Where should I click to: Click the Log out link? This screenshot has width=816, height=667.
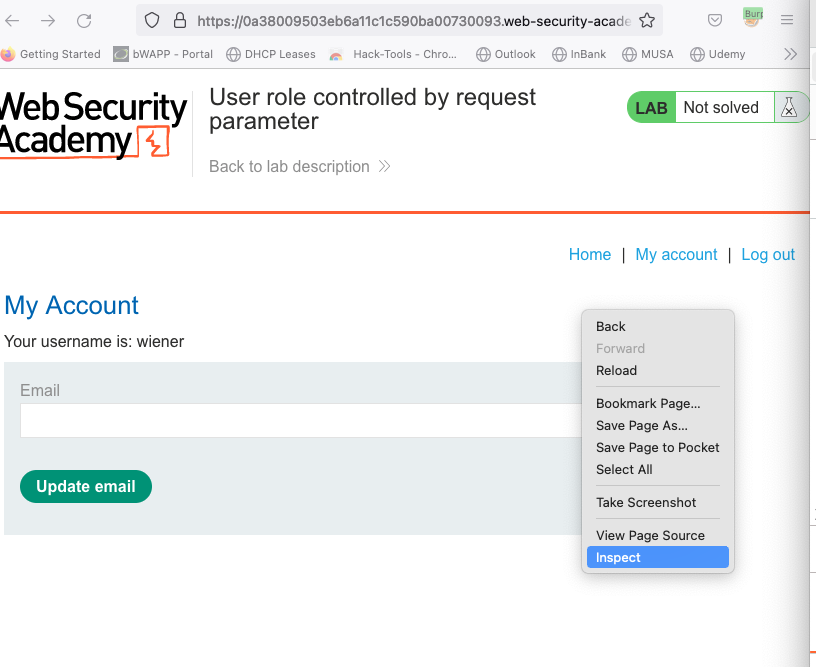point(768,254)
